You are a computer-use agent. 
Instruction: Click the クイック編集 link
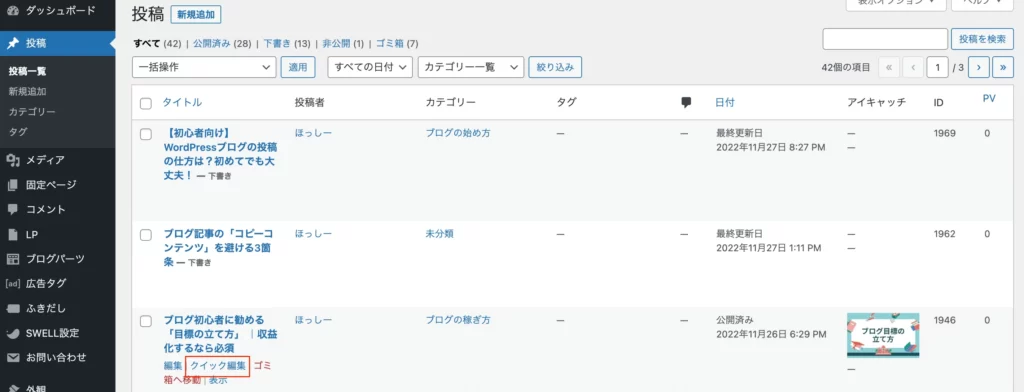pos(218,366)
